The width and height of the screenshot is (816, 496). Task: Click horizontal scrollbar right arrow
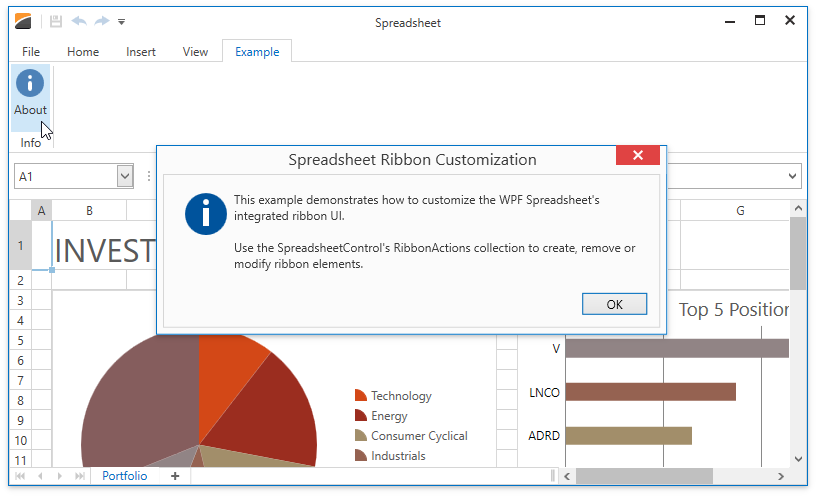(x=781, y=476)
